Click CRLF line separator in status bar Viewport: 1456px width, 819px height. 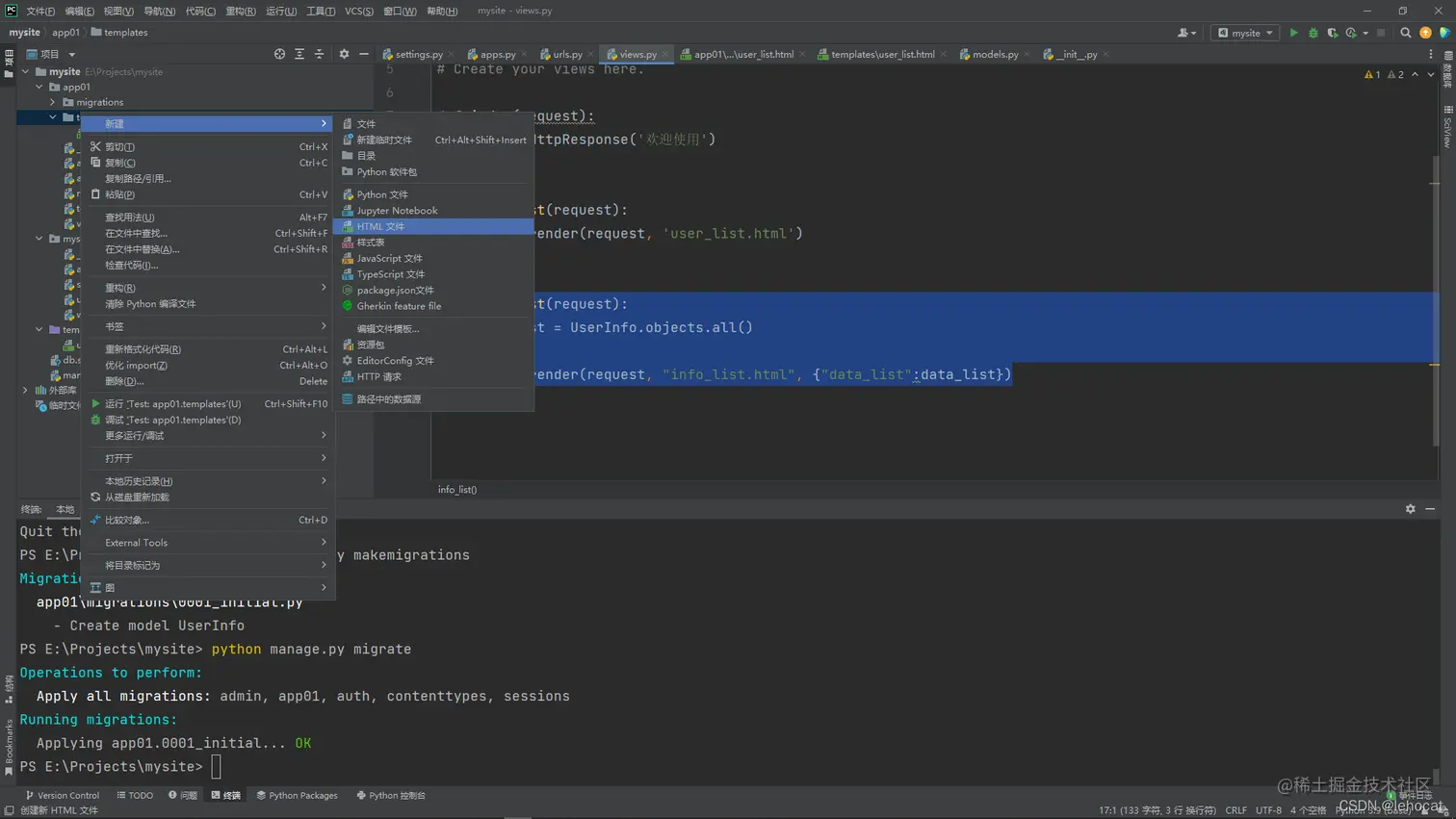pyautogui.click(x=1235, y=810)
